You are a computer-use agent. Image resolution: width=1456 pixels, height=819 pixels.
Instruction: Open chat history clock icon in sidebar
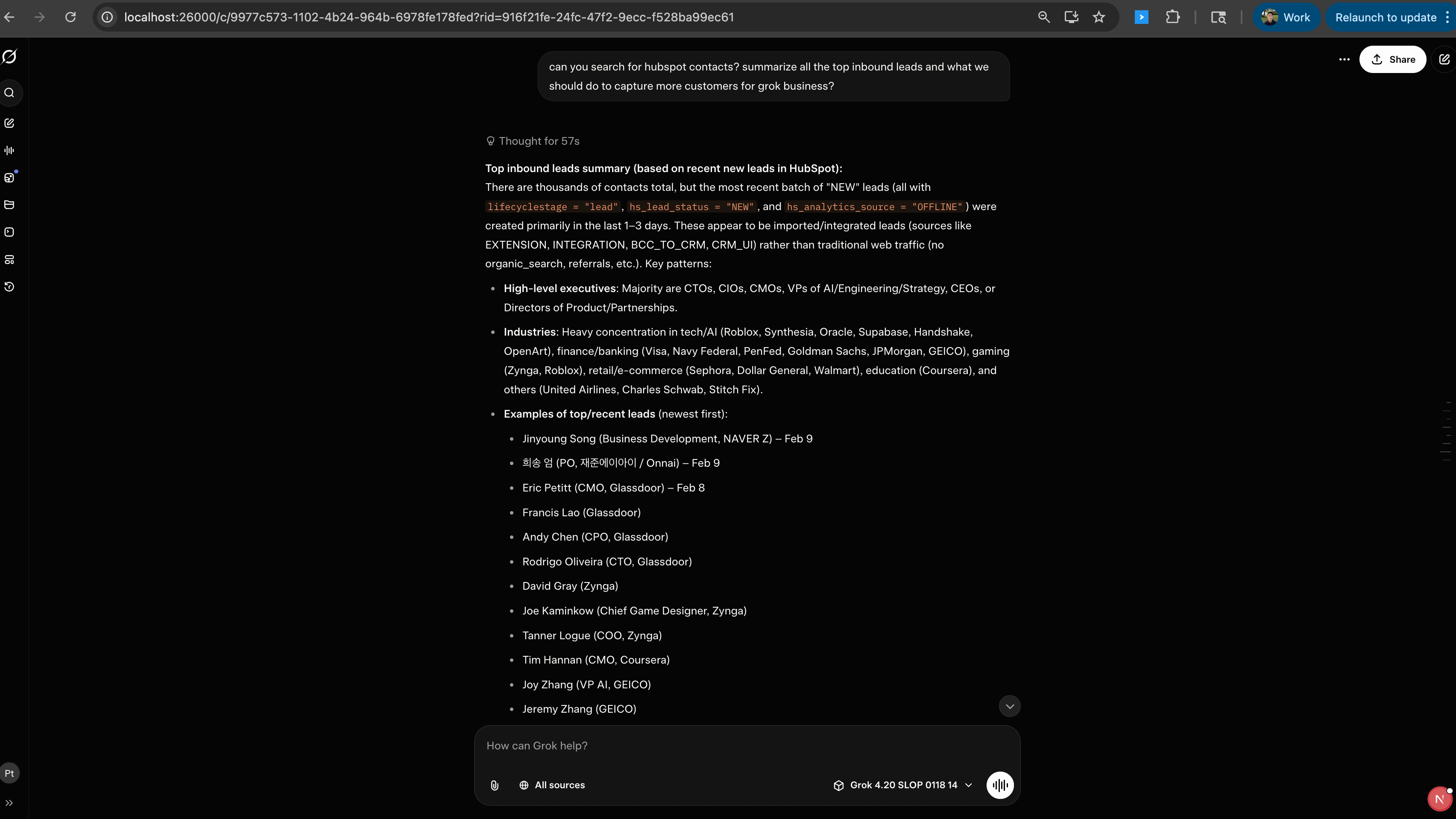pos(9,287)
